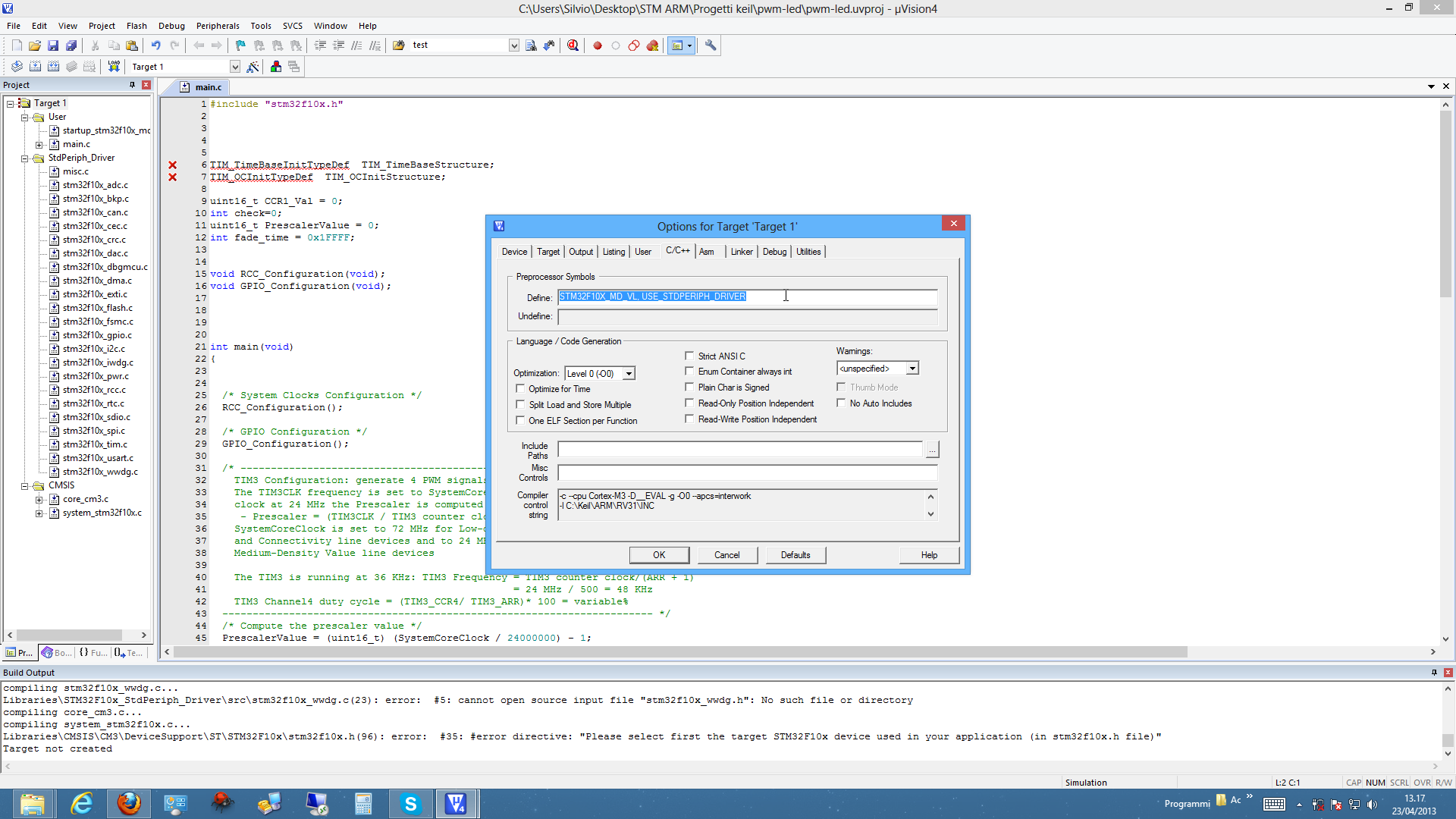
Task: Click Manage Components colored boxes icon
Action: tap(276, 67)
